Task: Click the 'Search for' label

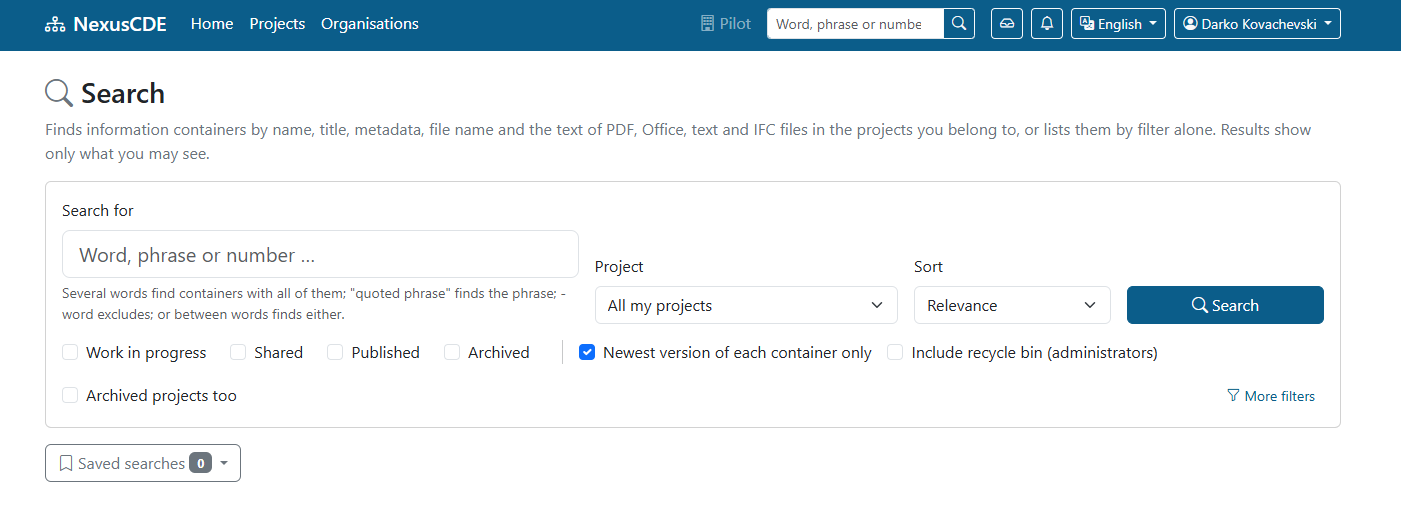Action: tap(98, 210)
